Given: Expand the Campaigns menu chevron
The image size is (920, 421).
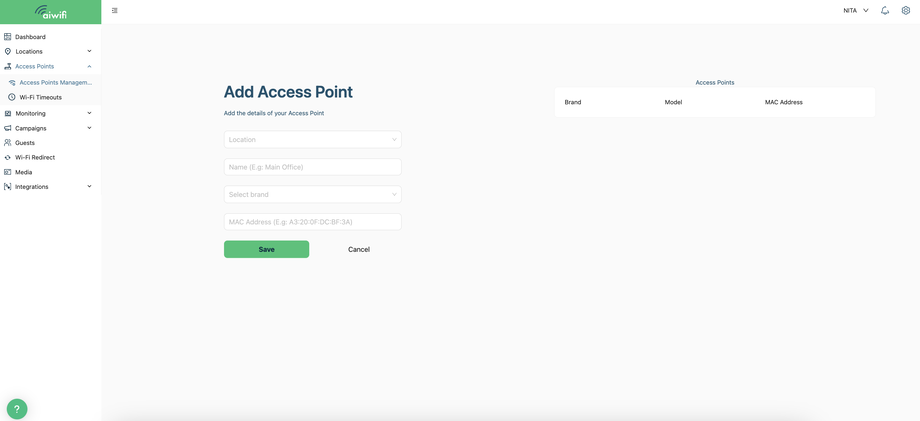Looking at the screenshot, I should [x=89, y=128].
